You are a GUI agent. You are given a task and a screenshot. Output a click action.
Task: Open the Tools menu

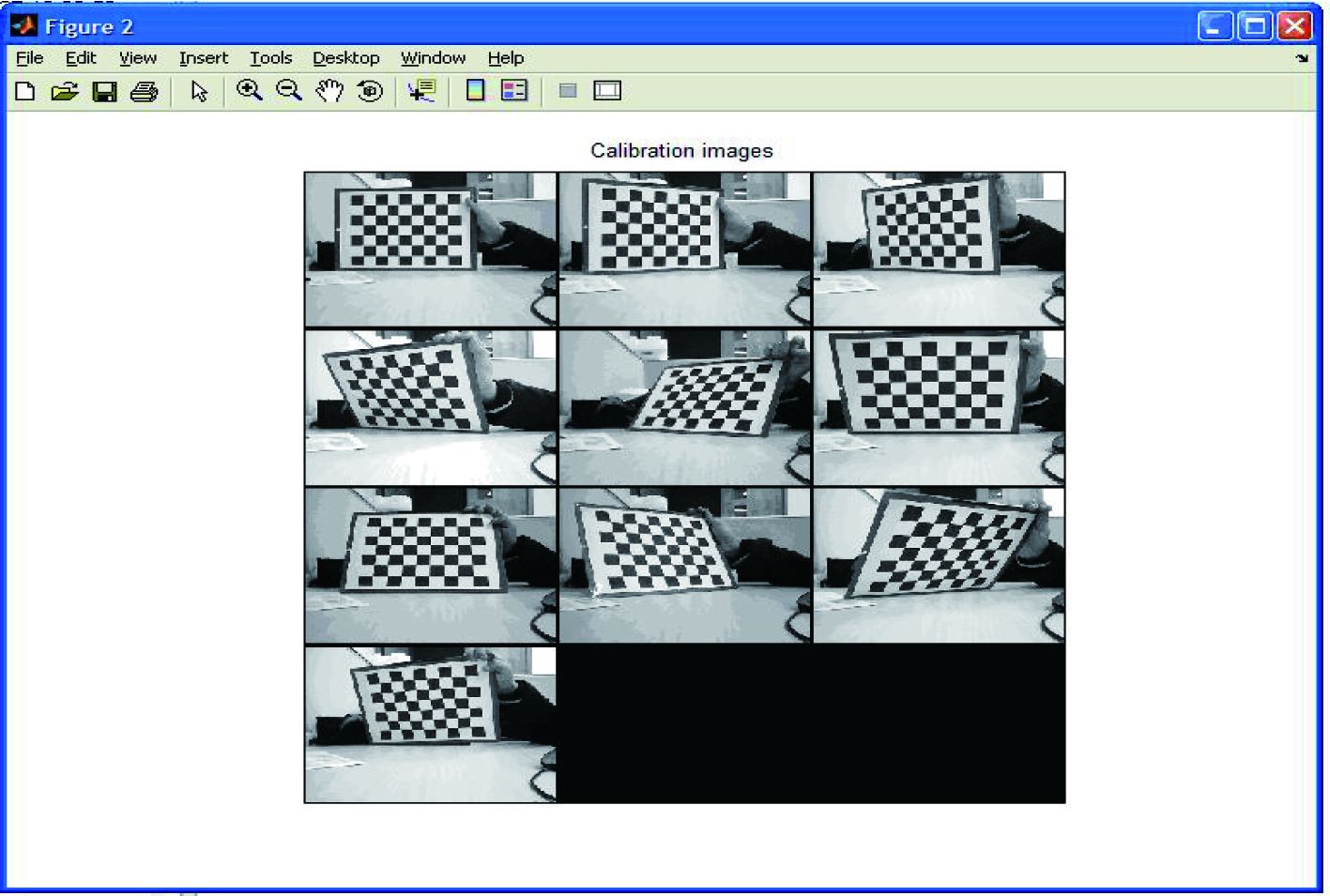point(270,58)
